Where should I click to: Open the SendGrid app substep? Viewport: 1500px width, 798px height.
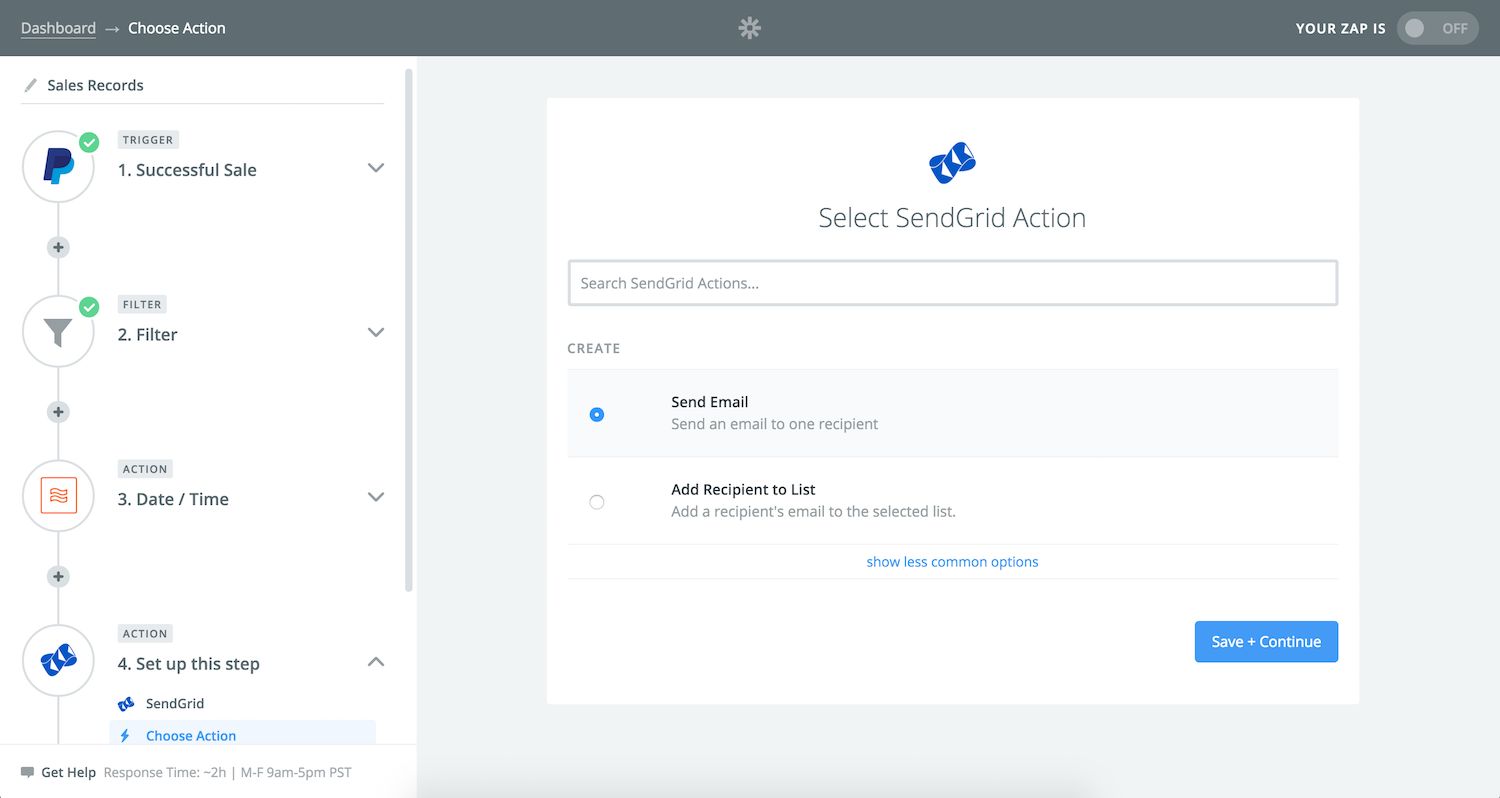coord(175,703)
